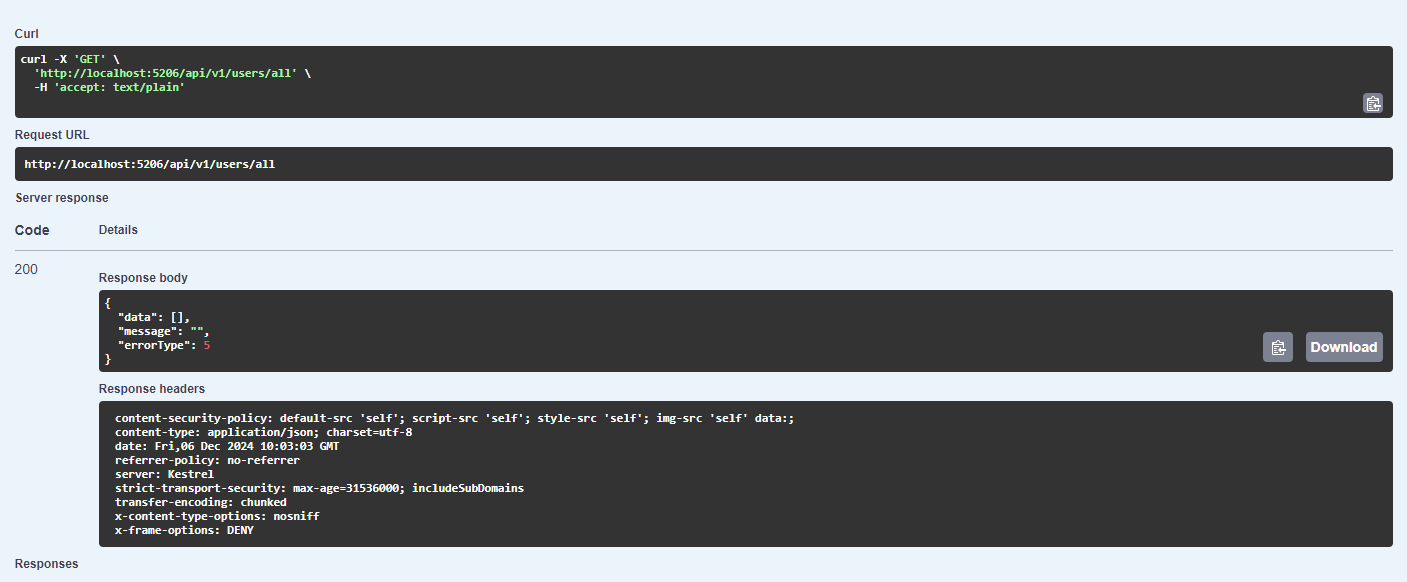This screenshot has height=582, width=1407.
Task: Select the Details column header
Action: pos(118,229)
